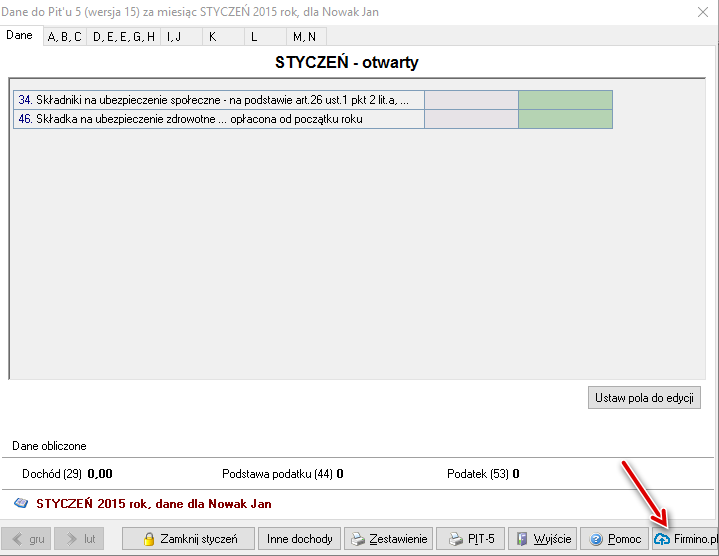The width and height of the screenshot is (719, 556).
Task: Click the book icon beside STYCZEŃ 2015 status
Action: 21,504
